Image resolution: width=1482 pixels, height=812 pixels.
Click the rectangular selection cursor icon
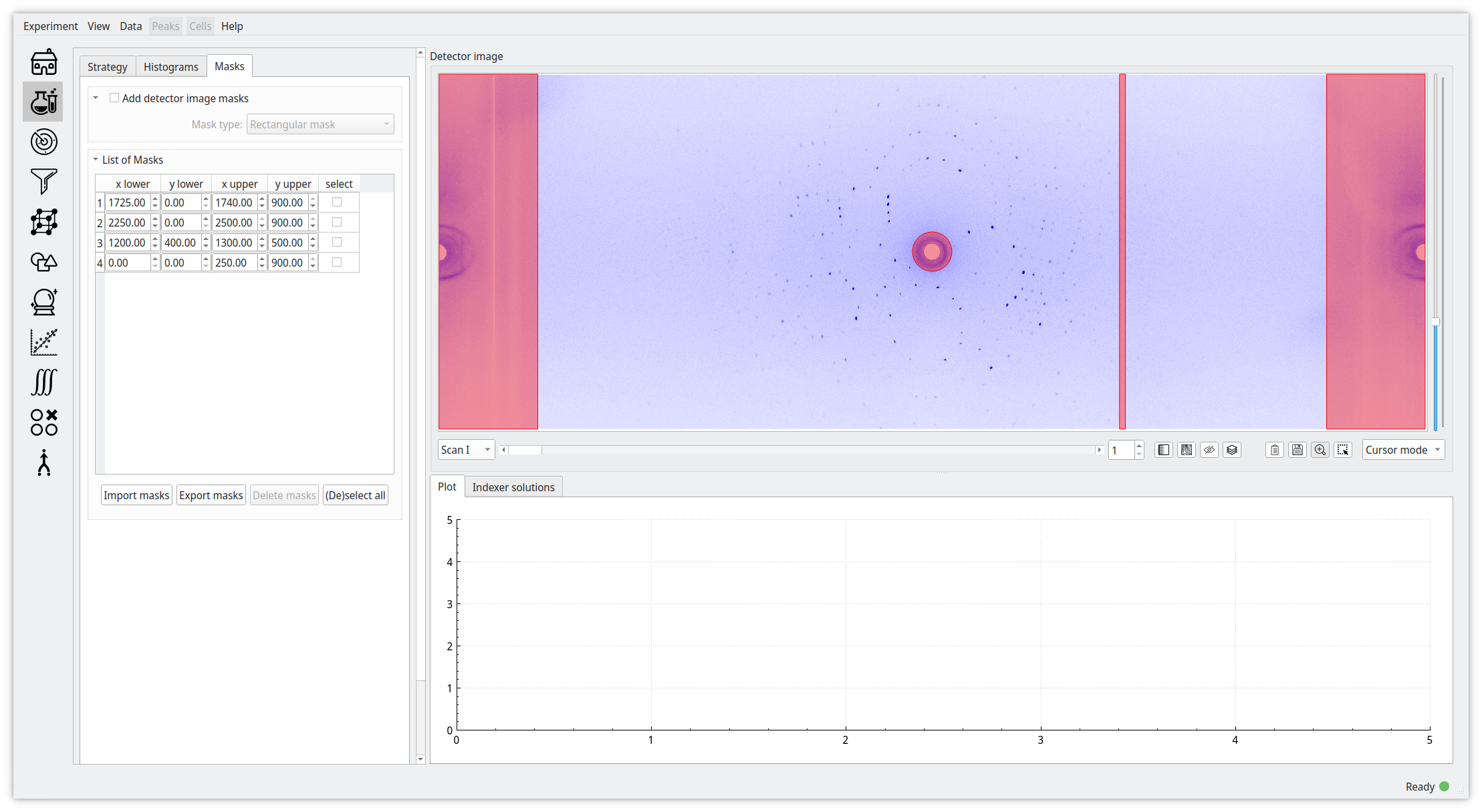coord(1342,450)
